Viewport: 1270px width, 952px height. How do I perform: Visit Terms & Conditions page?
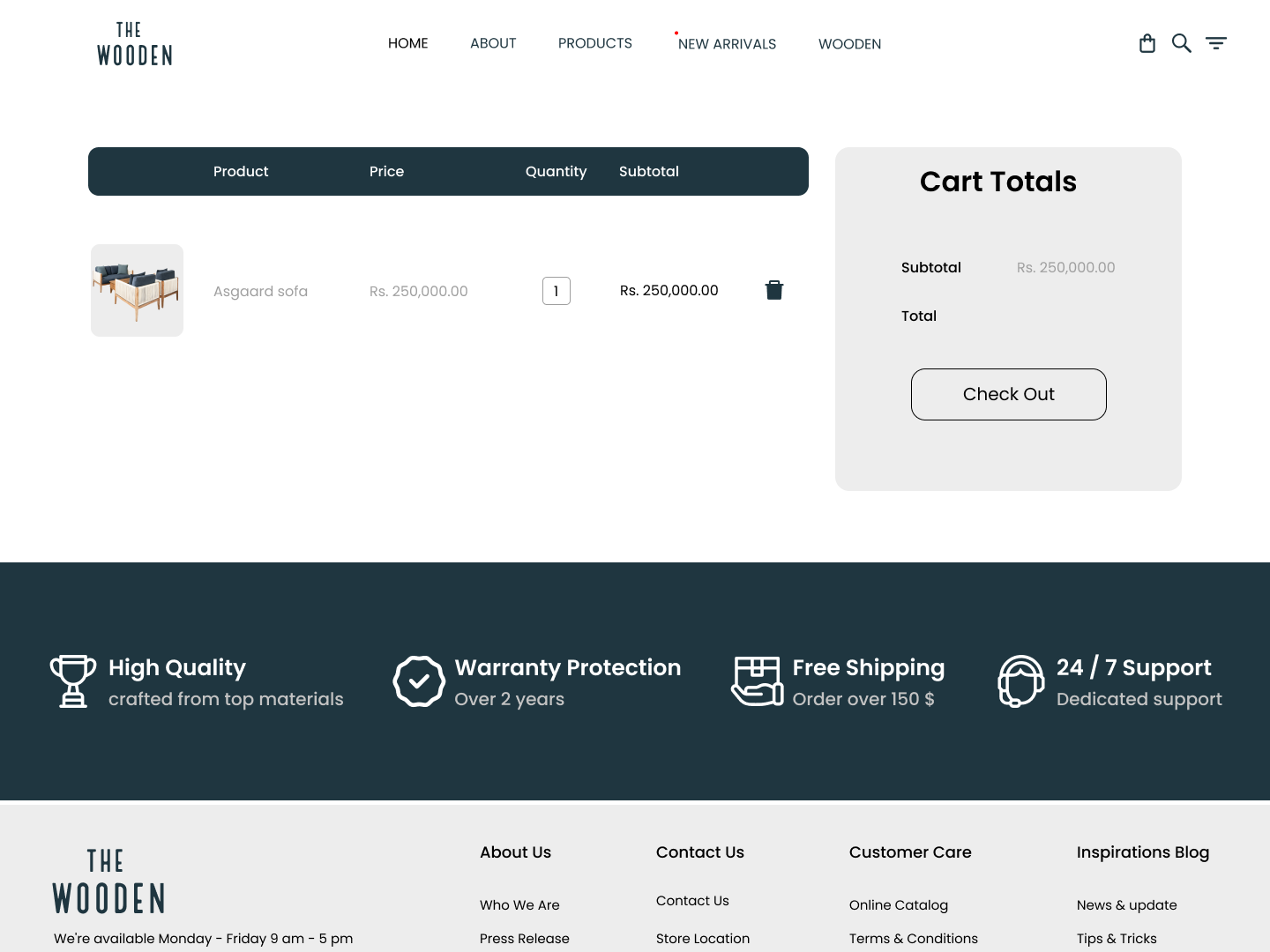pos(913,938)
